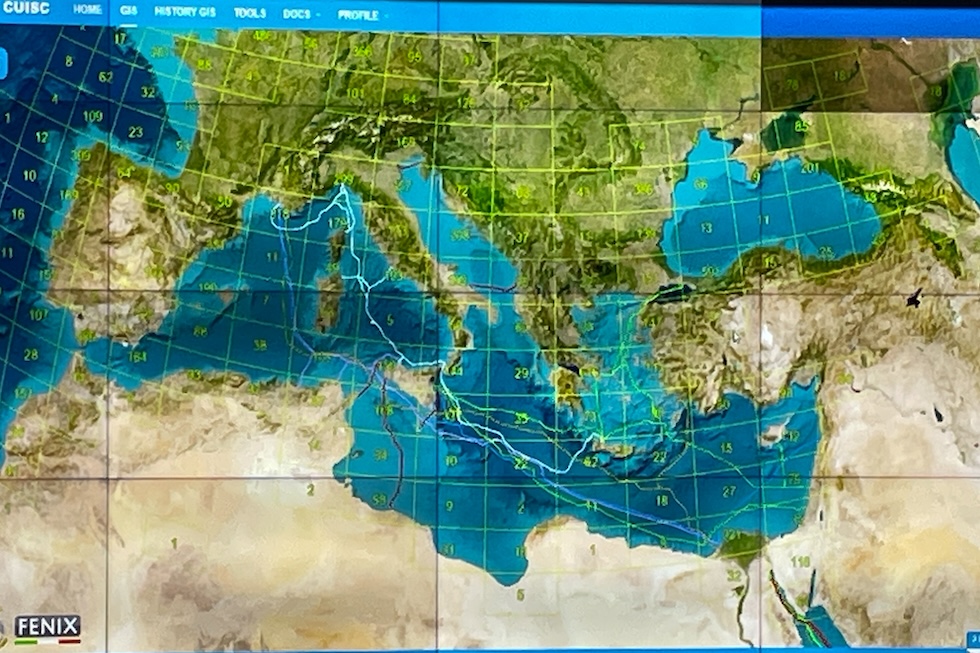Select grid cell 85 north of Black Sea
This screenshot has width=980, height=653.
pos(800,127)
